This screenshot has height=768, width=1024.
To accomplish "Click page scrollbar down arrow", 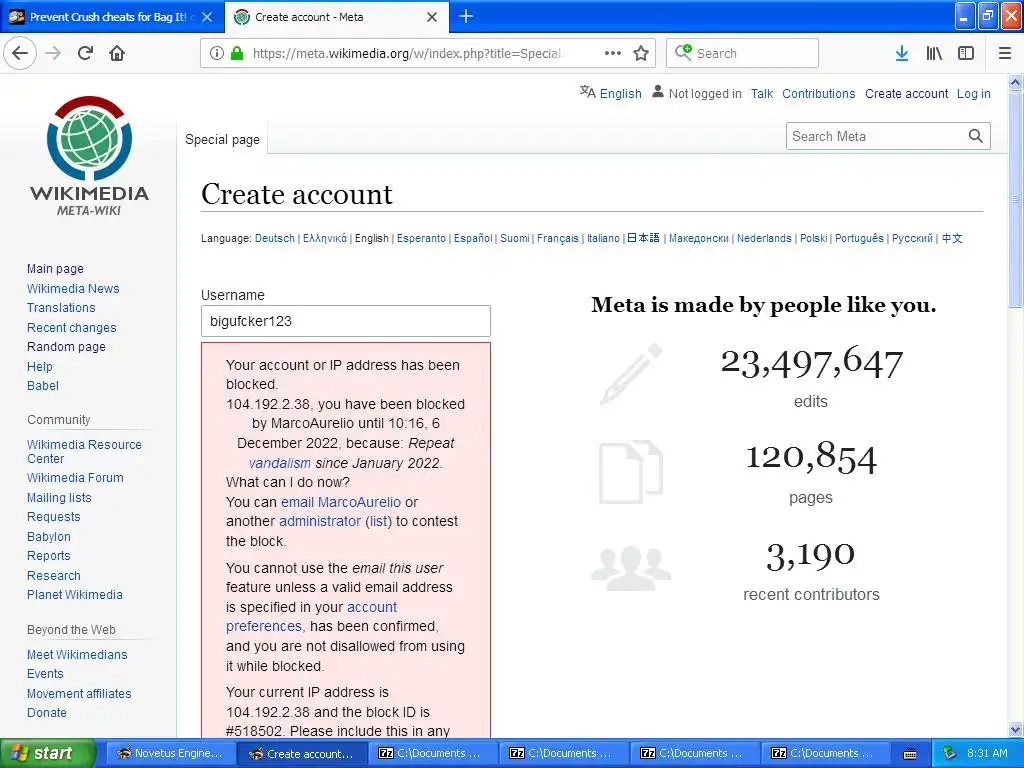I will (x=1016, y=730).
